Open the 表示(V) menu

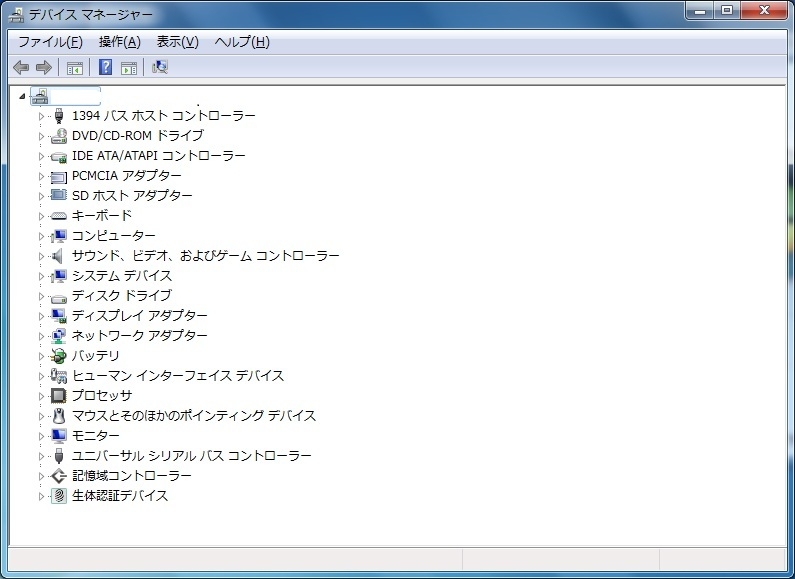177,42
